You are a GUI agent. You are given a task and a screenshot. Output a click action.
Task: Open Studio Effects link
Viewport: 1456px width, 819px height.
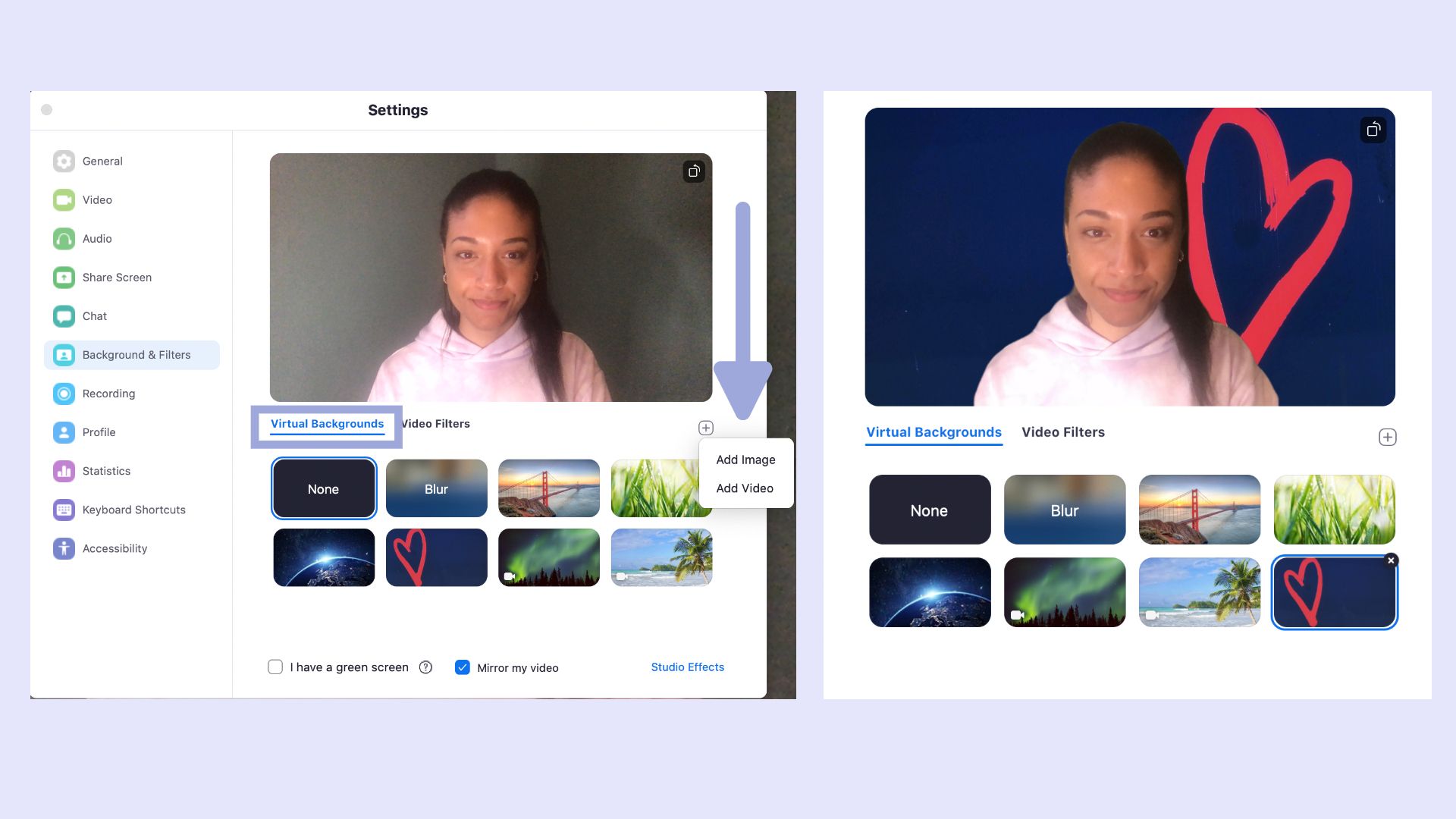coord(687,667)
